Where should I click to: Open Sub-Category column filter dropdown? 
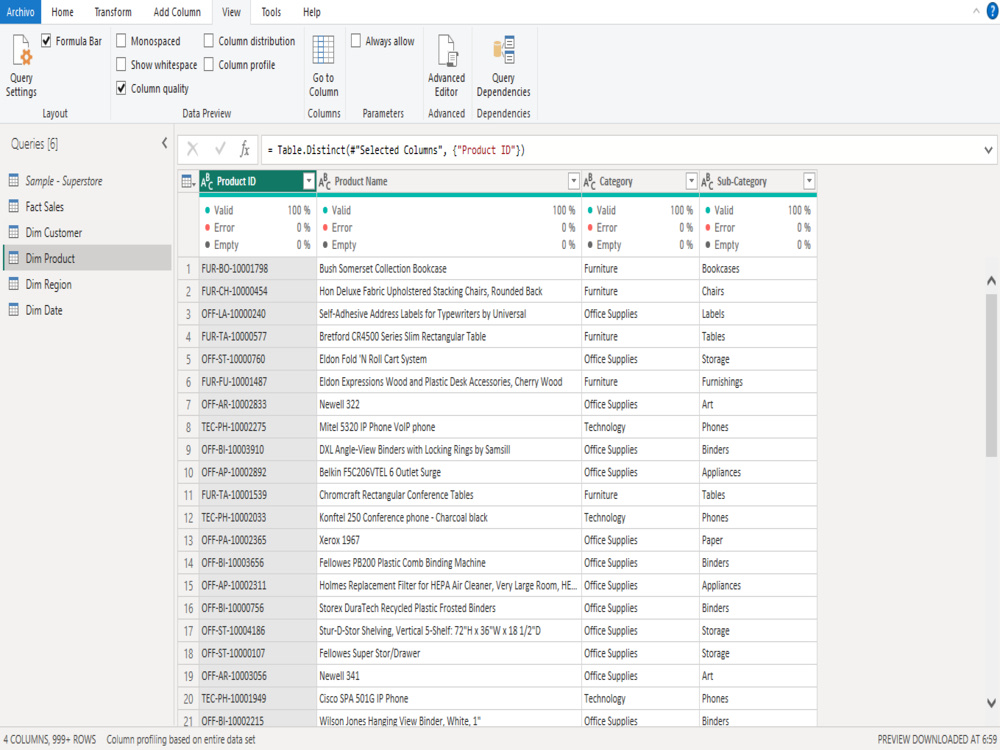[809, 181]
